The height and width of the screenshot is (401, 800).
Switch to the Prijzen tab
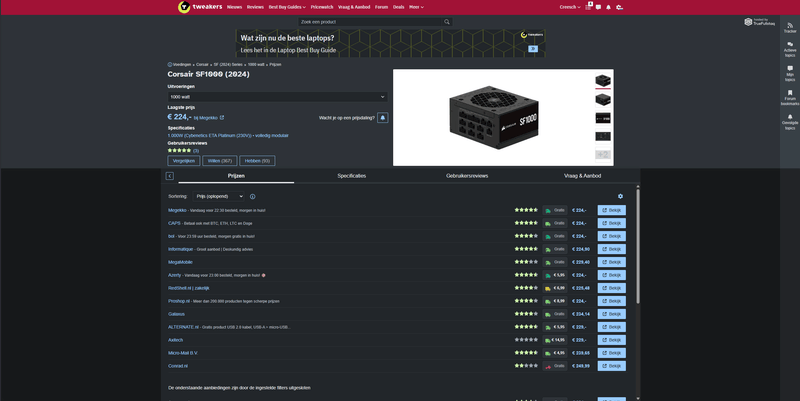pyautogui.click(x=236, y=176)
